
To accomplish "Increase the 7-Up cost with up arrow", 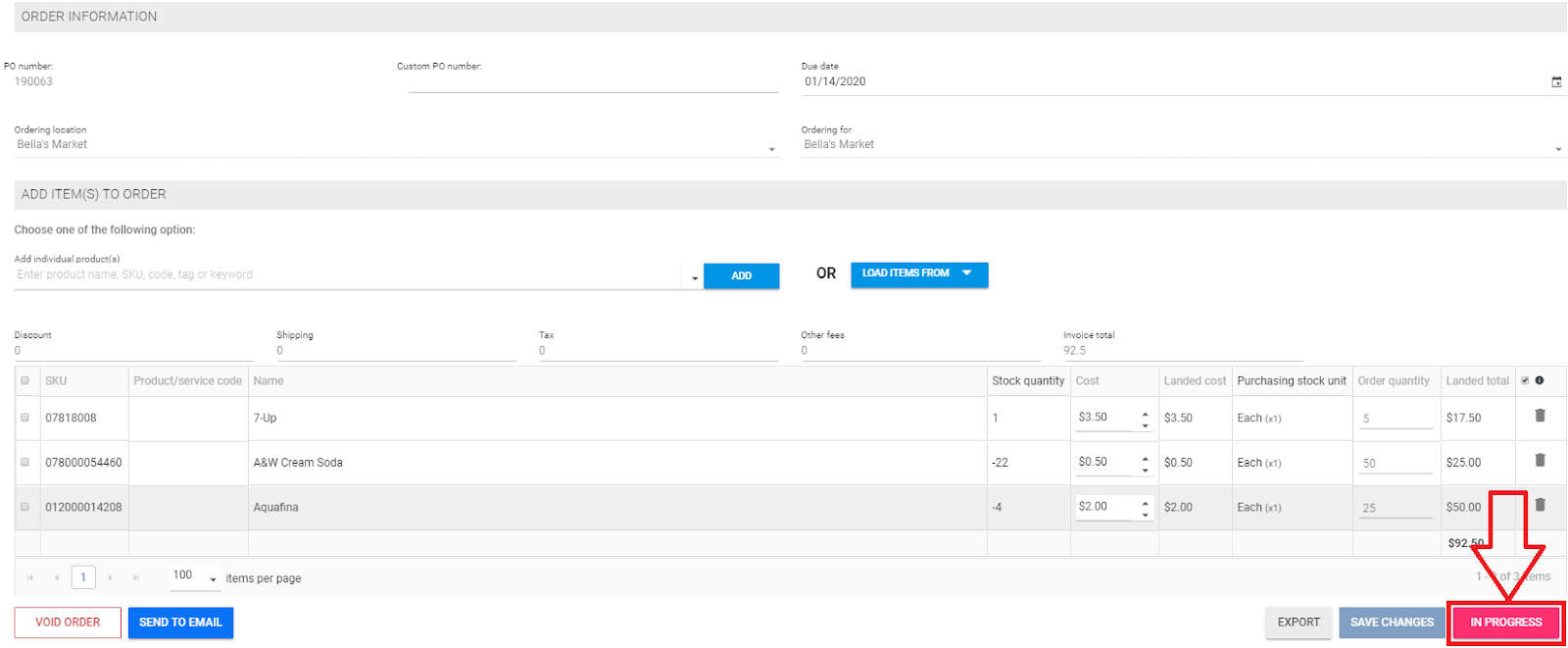I will coord(1145,413).
